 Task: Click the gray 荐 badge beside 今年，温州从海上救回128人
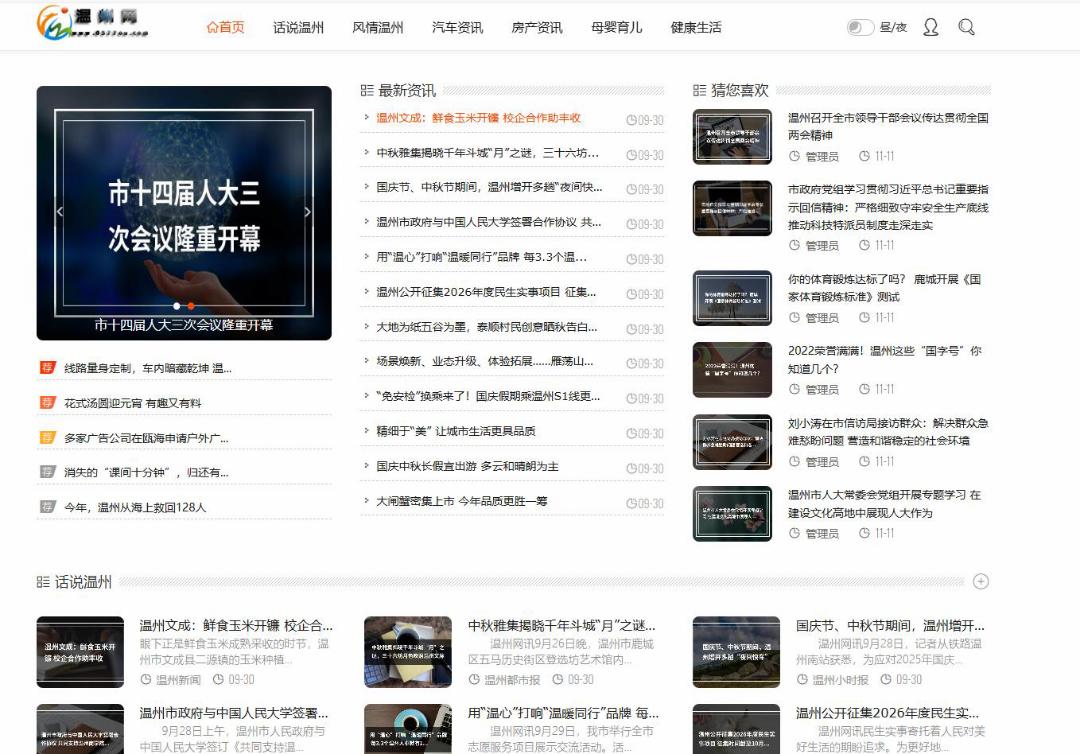coord(47,506)
